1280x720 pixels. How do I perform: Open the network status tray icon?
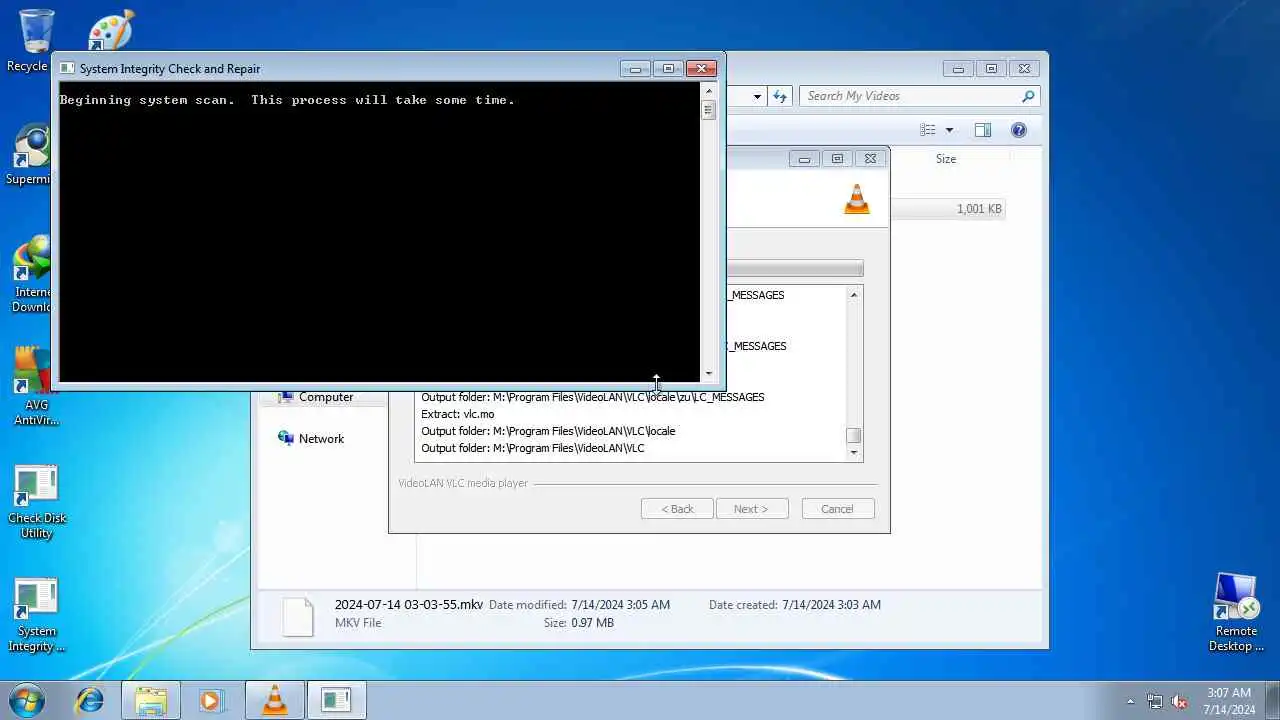point(1155,702)
